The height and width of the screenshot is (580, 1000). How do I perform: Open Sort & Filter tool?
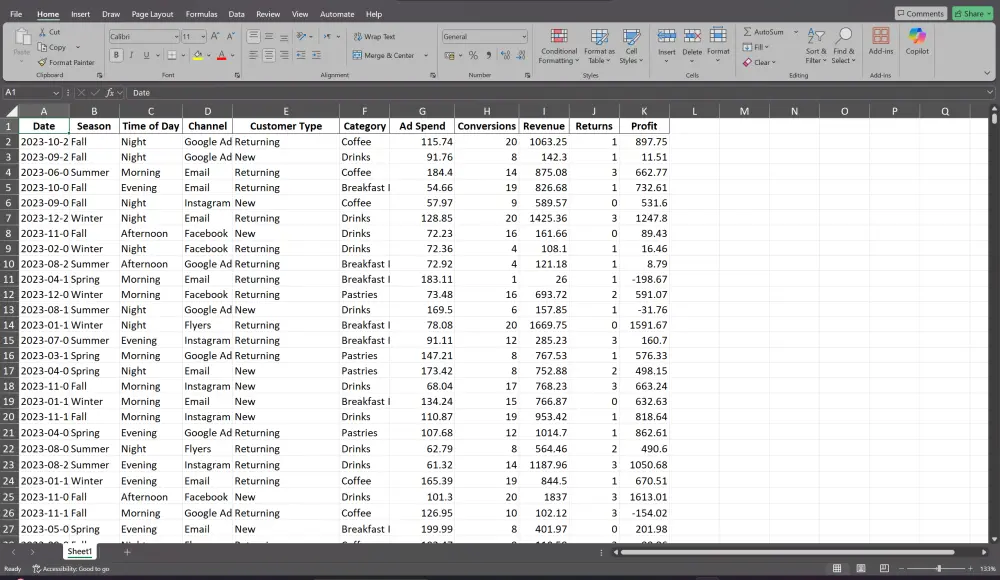[x=816, y=46]
